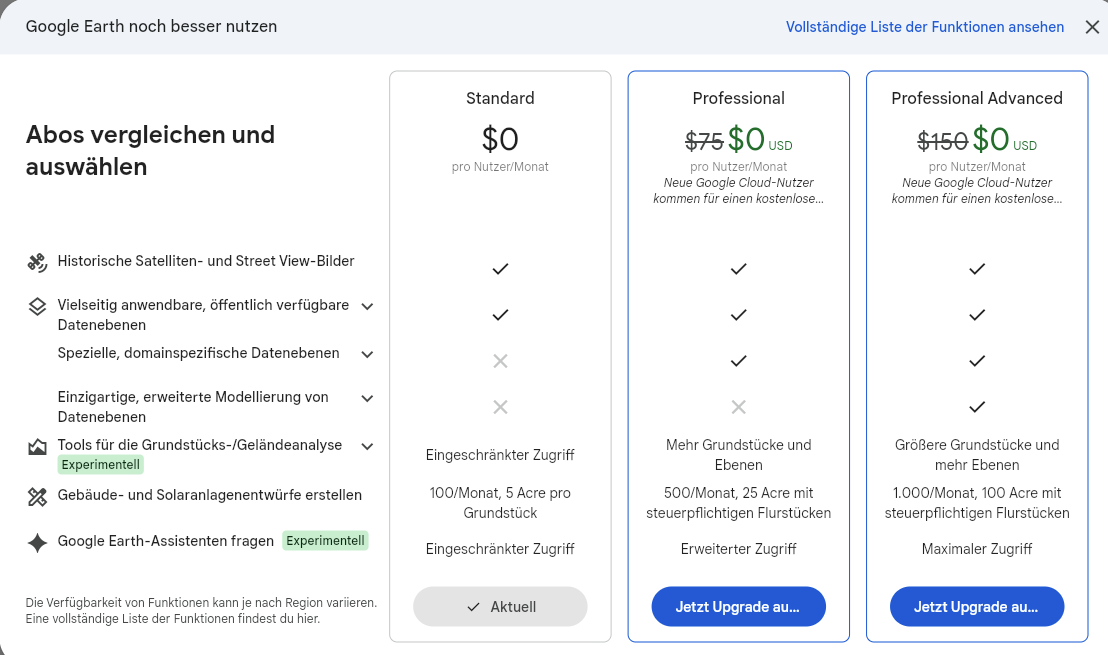Click the Professional Advanced checkmark for erweiterte Modellierung
Viewport: 1108px width, 655px height.
(977, 407)
